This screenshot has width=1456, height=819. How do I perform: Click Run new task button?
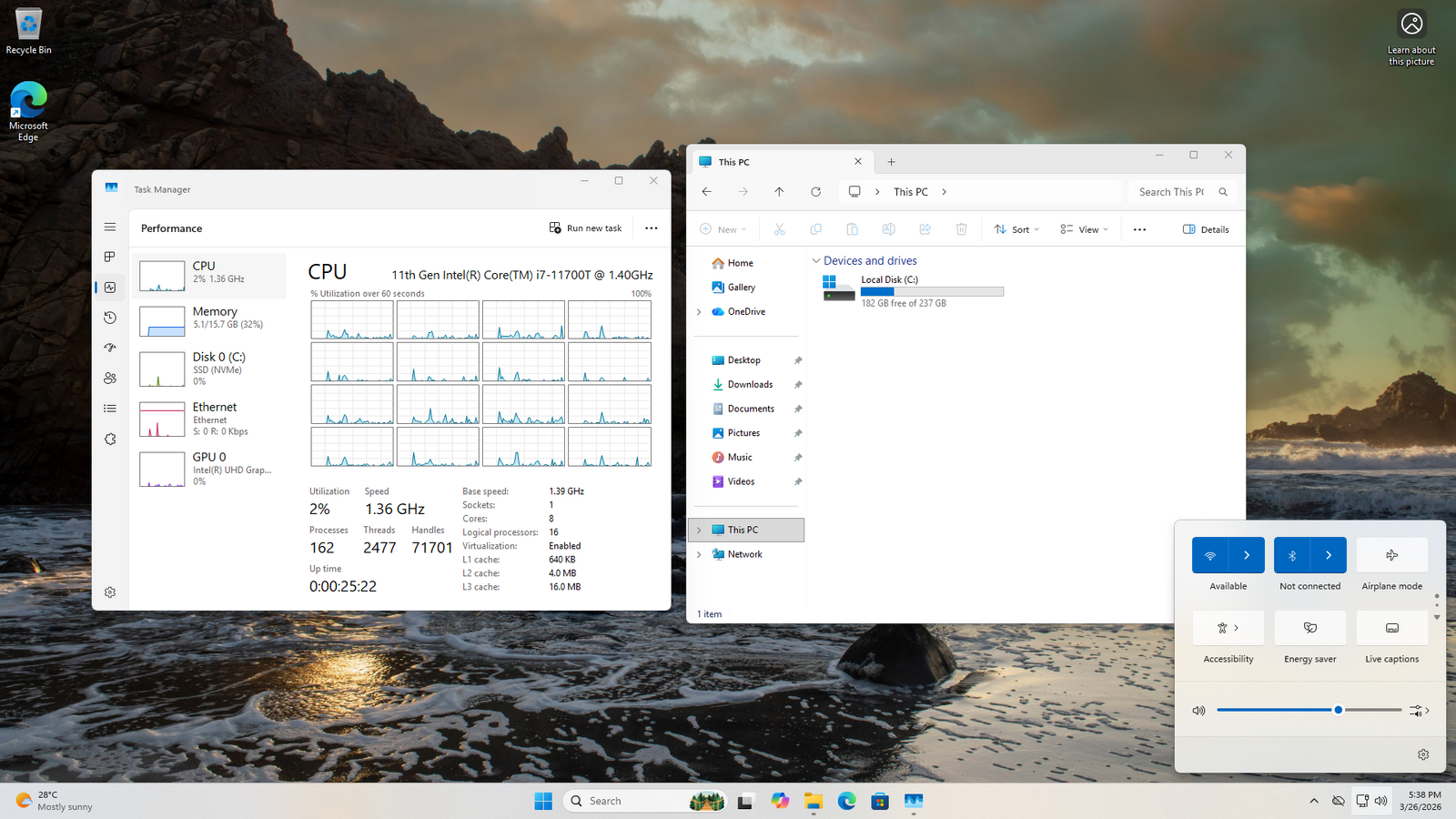(x=586, y=228)
